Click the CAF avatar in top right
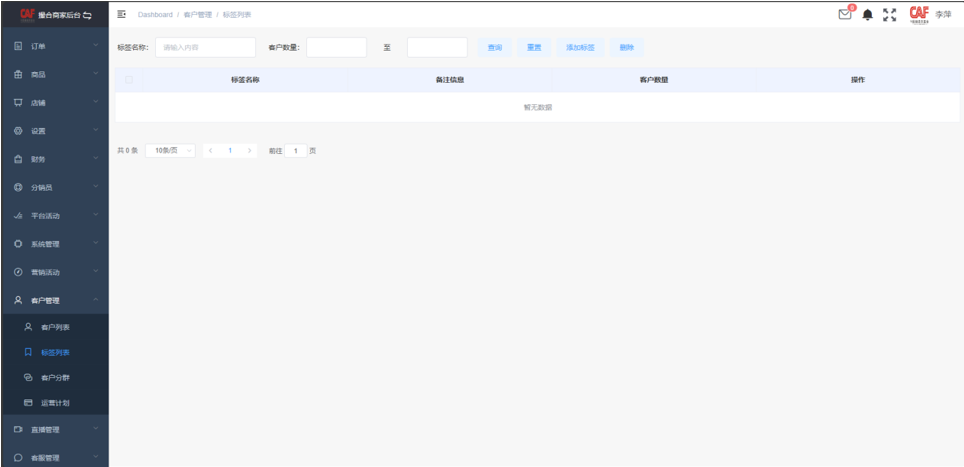 tap(919, 14)
